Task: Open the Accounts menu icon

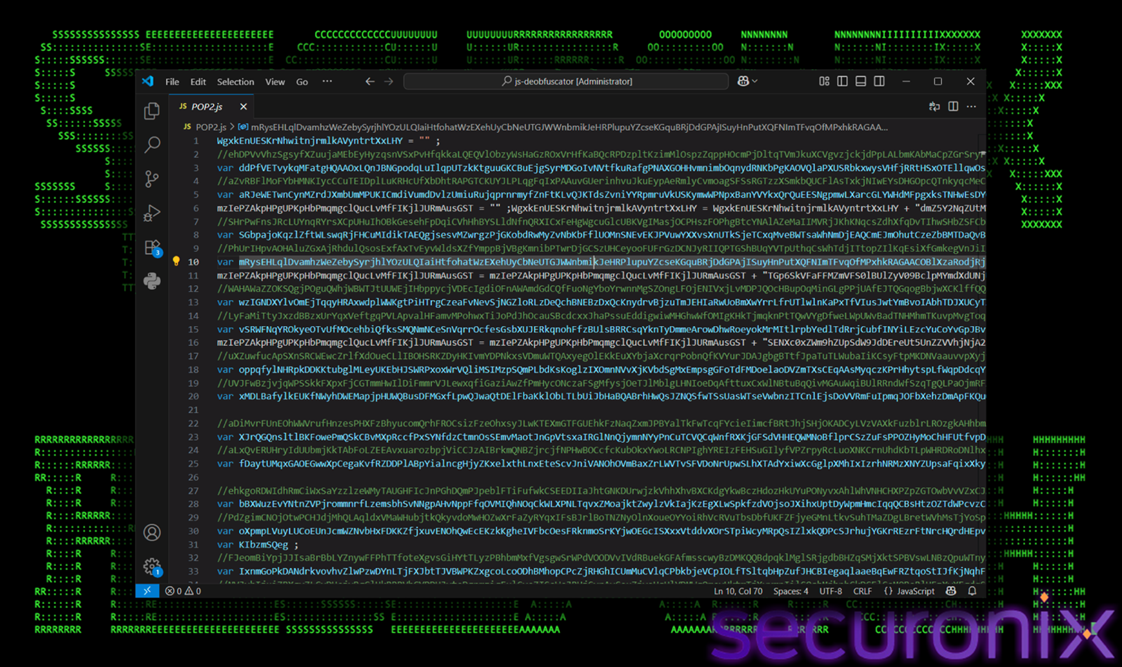Action: coord(152,533)
